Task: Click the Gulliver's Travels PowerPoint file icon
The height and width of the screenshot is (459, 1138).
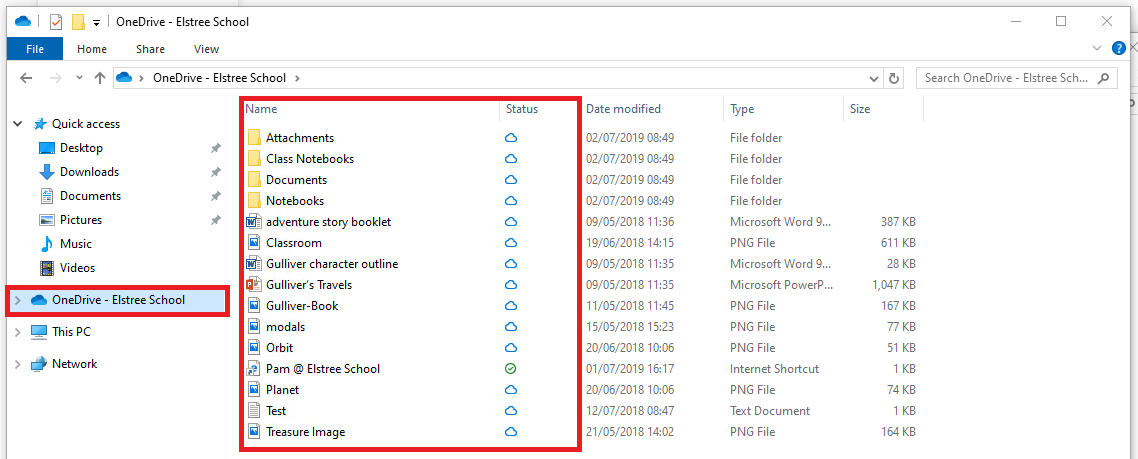Action: click(253, 285)
